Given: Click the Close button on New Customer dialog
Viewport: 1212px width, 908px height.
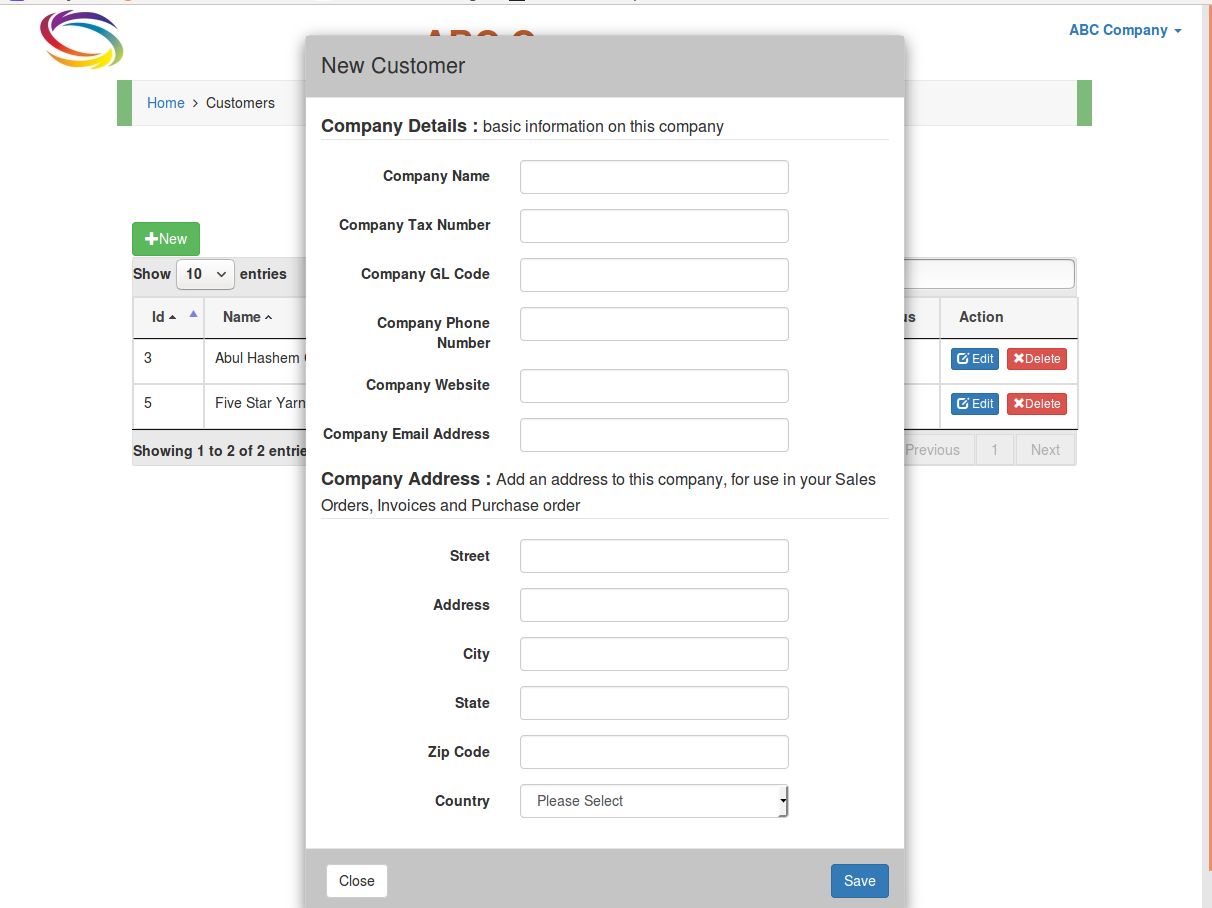Looking at the screenshot, I should point(356,881).
